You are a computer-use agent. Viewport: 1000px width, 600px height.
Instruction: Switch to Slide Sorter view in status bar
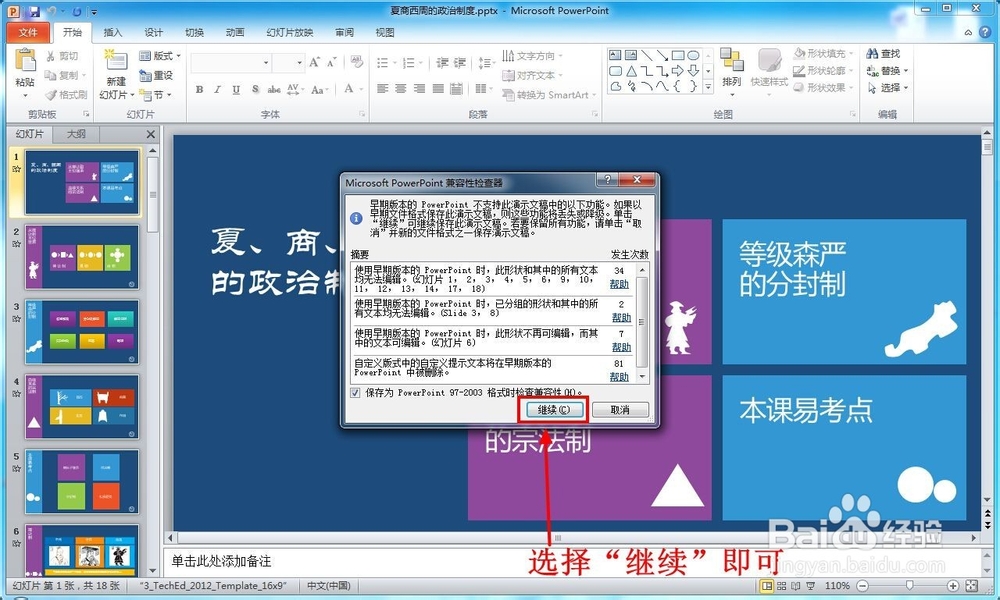point(781,586)
